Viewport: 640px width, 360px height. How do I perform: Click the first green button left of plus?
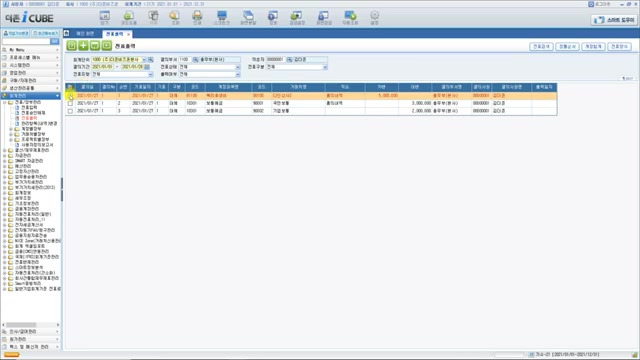71,46
